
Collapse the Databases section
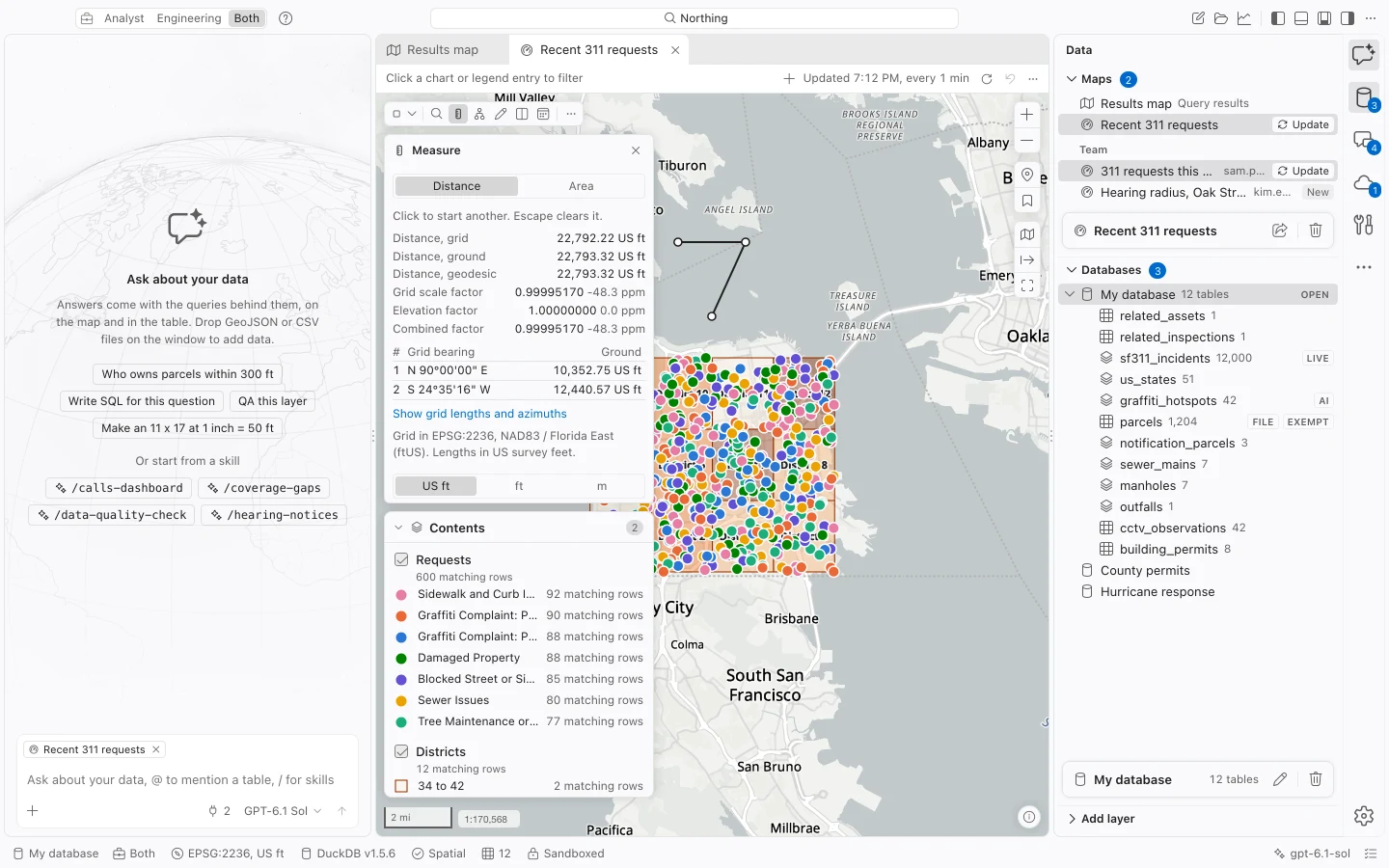click(1072, 270)
